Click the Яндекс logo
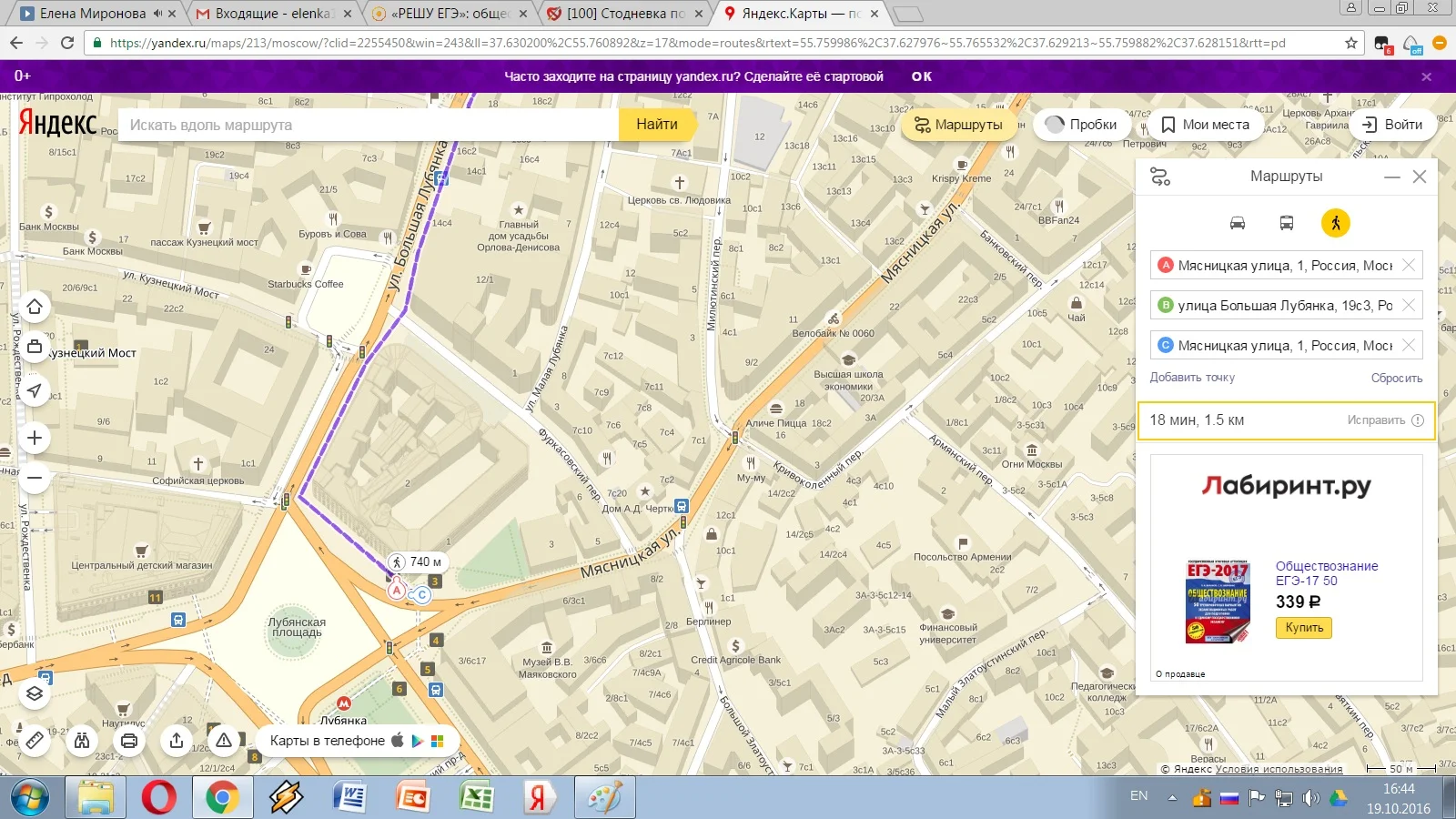1456x819 pixels. (57, 123)
